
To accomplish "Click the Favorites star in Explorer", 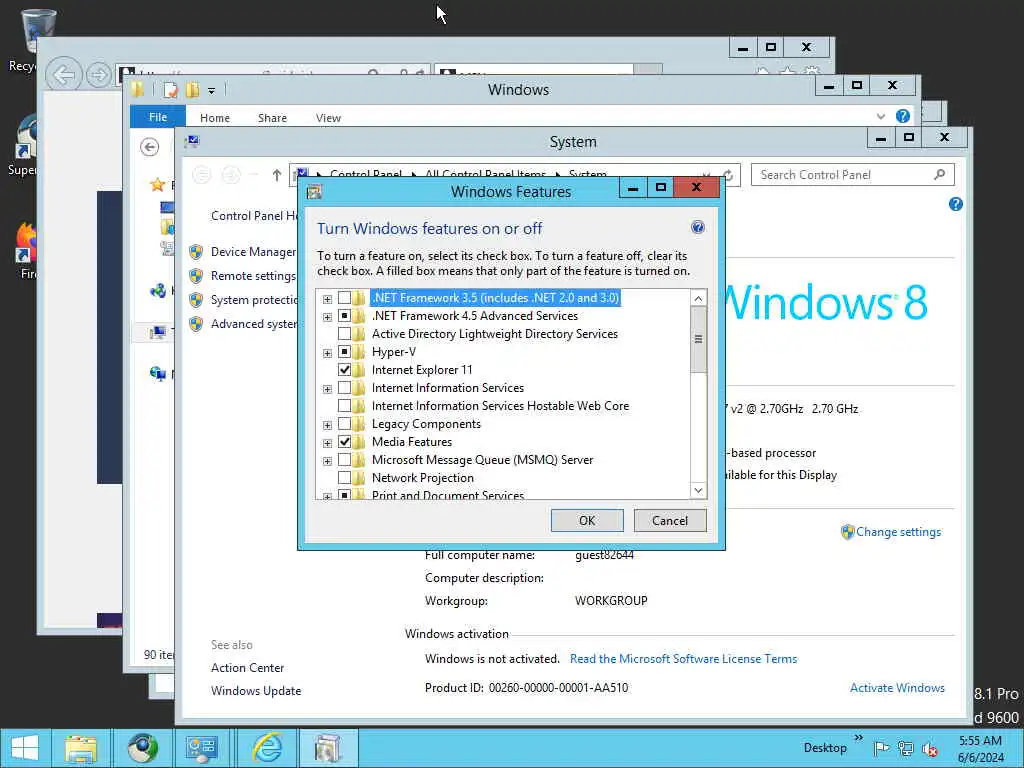I will 157,185.
